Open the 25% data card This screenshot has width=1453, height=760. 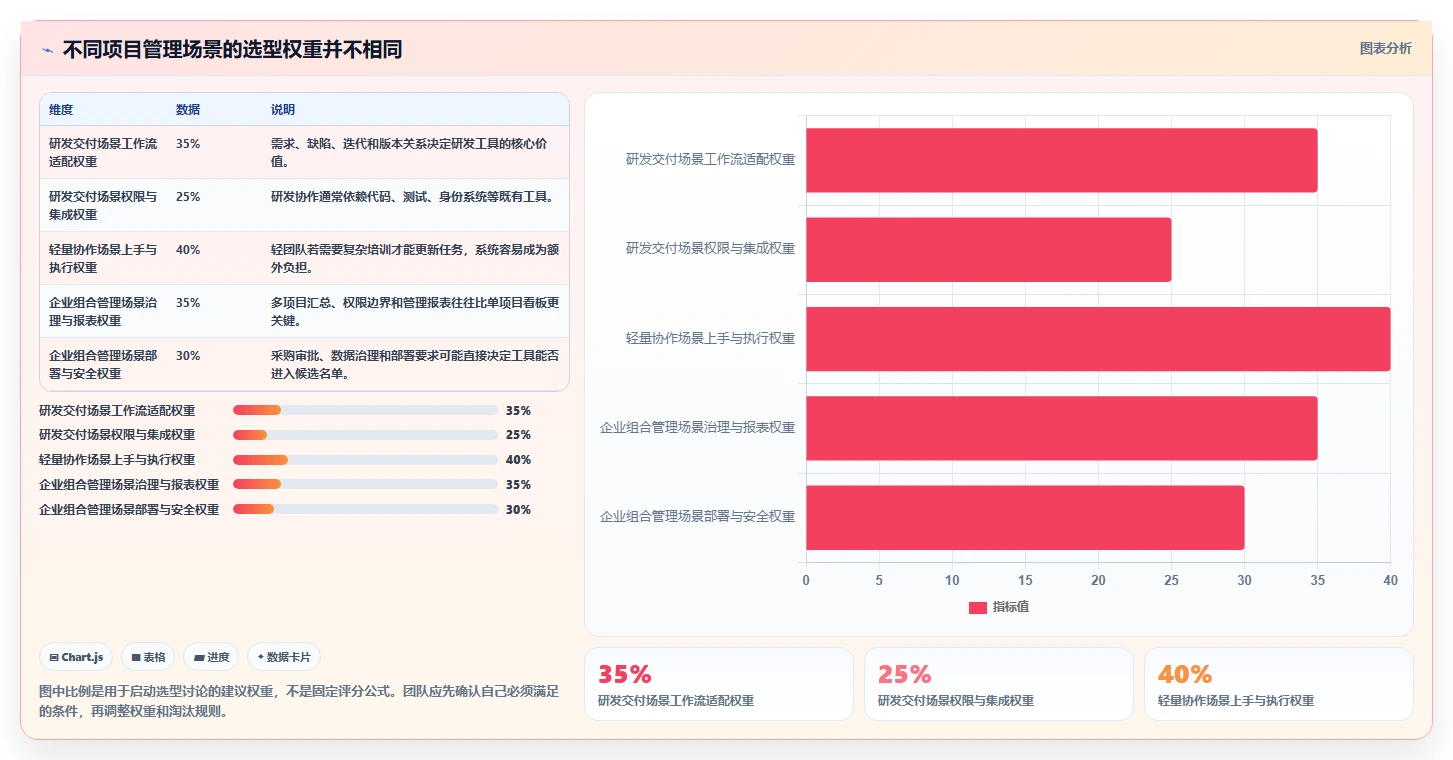(x=999, y=684)
